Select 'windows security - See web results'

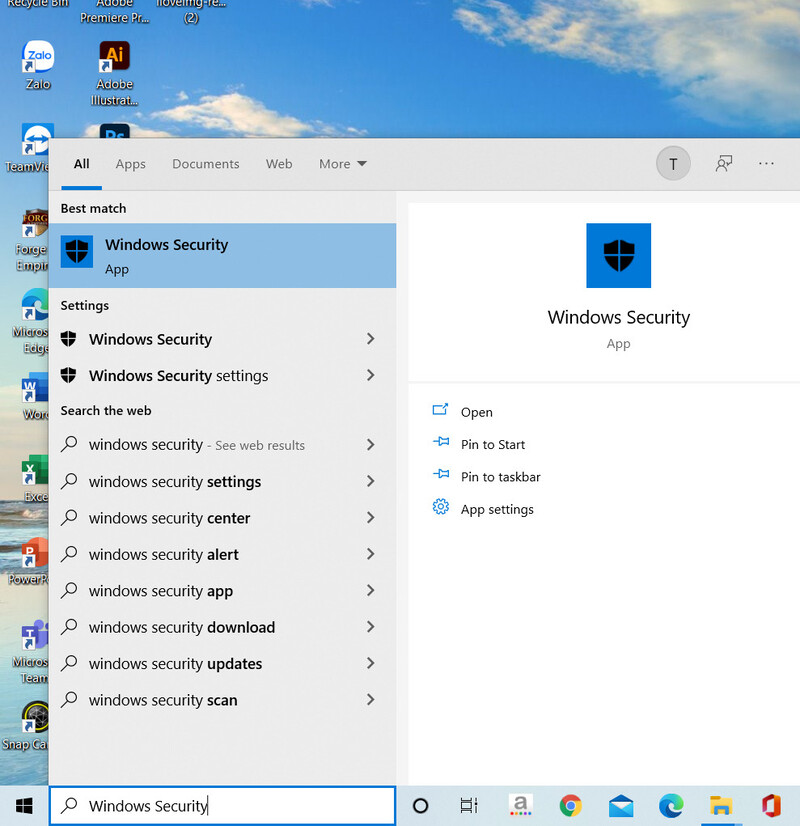click(222, 445)
